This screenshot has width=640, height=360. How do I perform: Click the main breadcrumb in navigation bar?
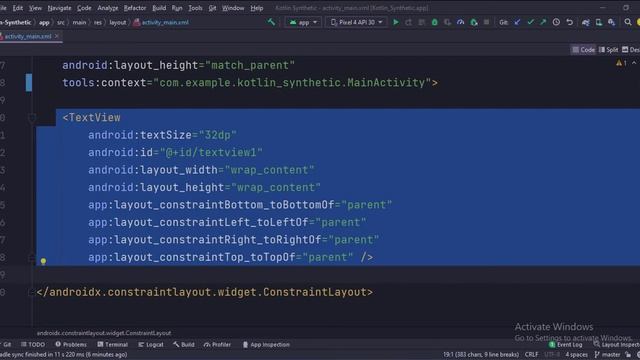tap(79, 22)
